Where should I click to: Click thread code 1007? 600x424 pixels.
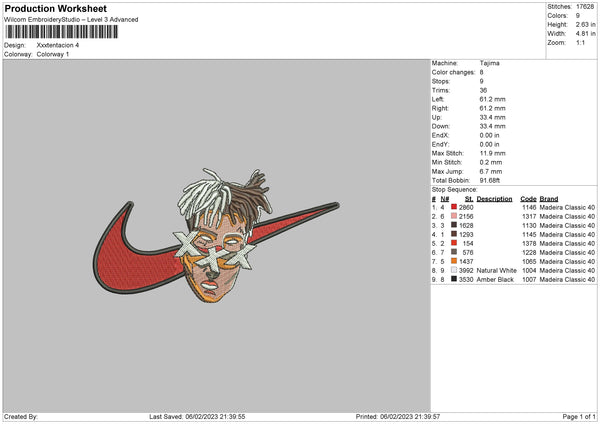529,280
